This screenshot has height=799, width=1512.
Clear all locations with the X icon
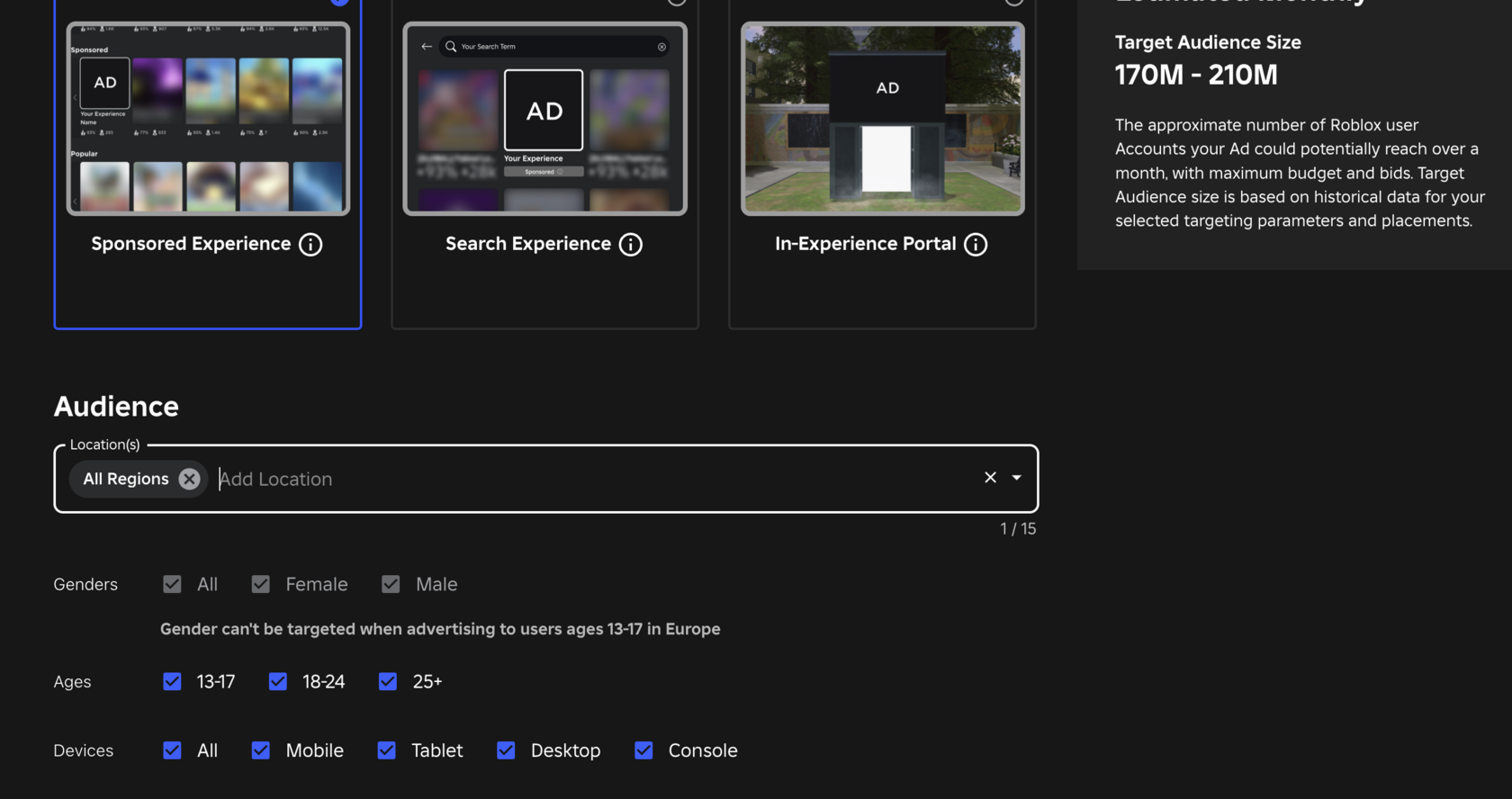click(990, 478)
